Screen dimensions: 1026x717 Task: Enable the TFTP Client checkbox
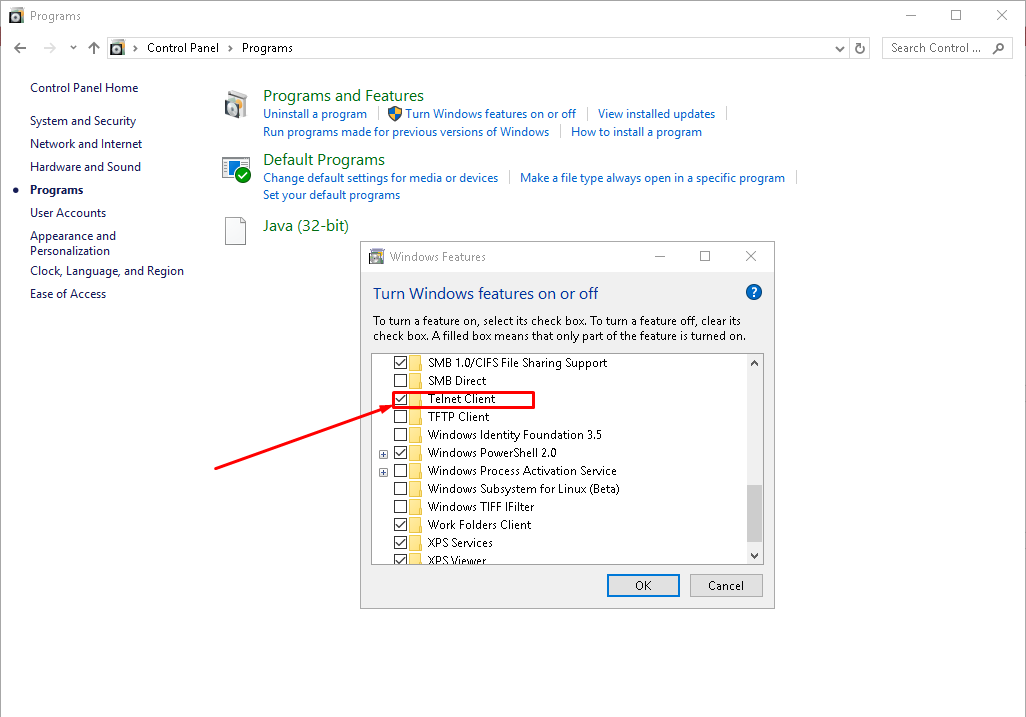click(400, 417)
